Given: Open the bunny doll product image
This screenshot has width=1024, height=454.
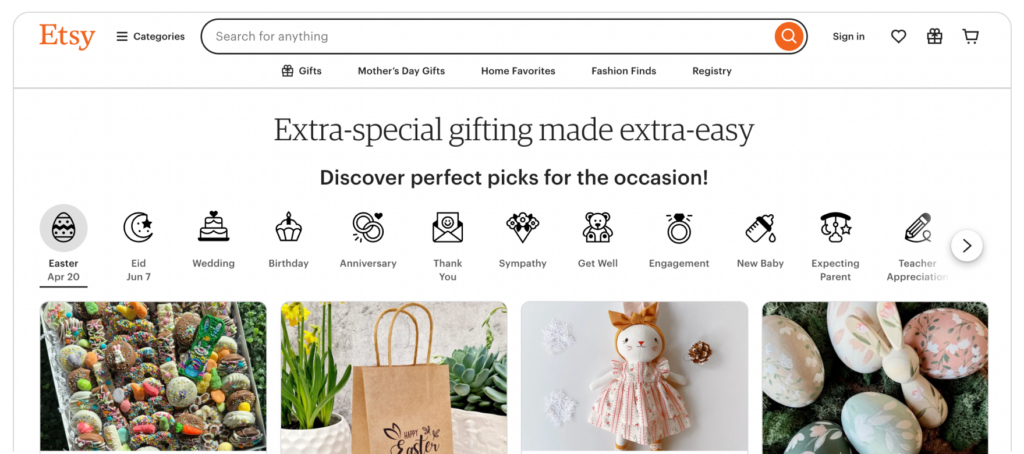Looking at the screenshot, I should (x=634, y=376).
